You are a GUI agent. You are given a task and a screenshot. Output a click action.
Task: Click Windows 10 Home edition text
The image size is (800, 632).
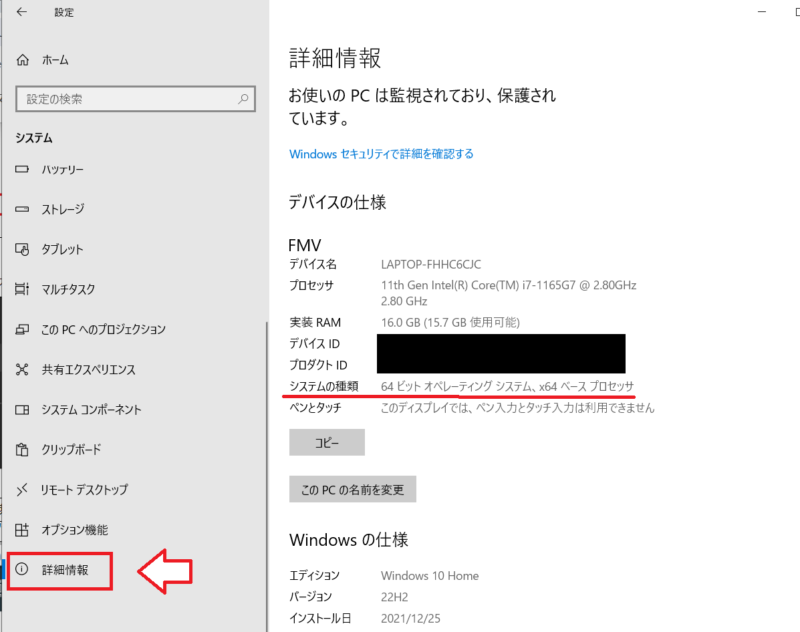click(x=430, y=576)
